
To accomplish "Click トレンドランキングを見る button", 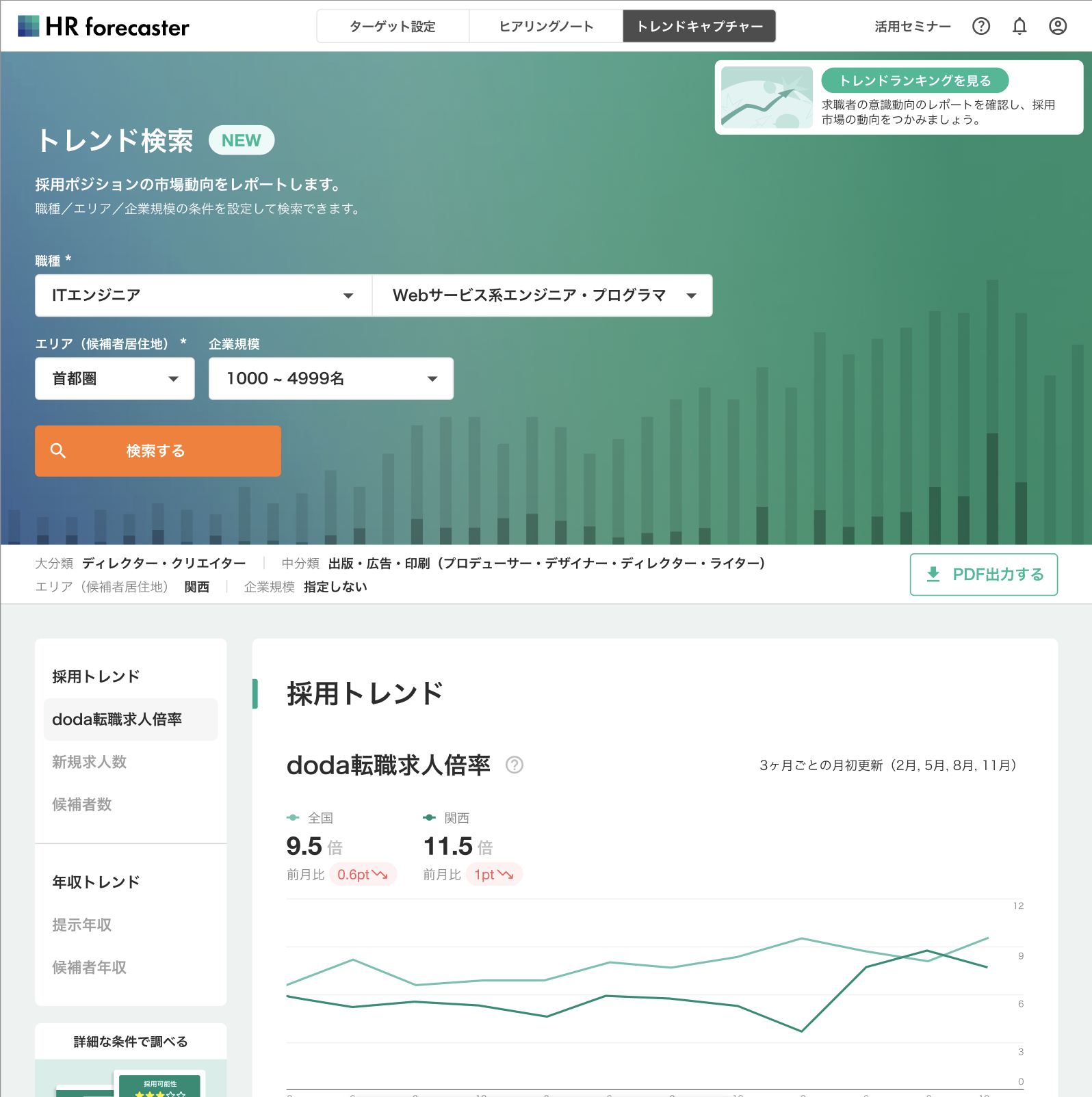I will coord(915,80).
